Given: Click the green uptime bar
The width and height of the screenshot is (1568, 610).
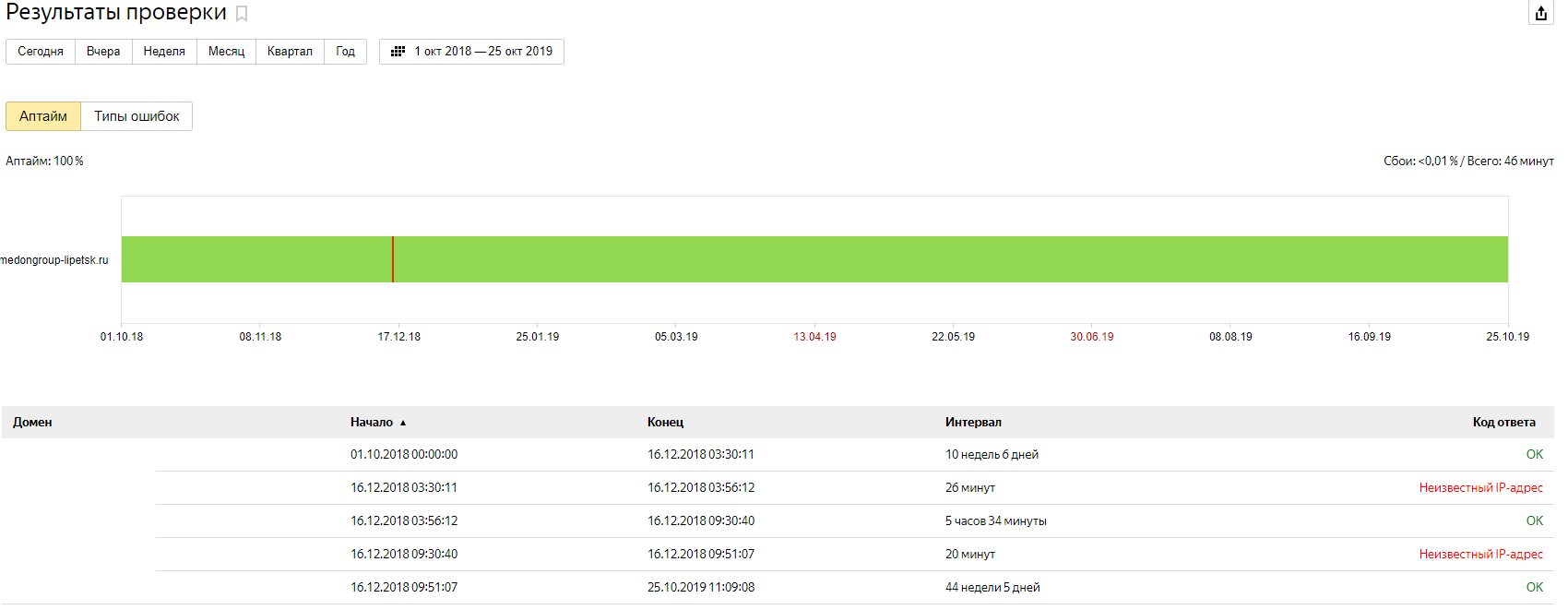Looking at the screenshot, I should (x=922, y=259).
